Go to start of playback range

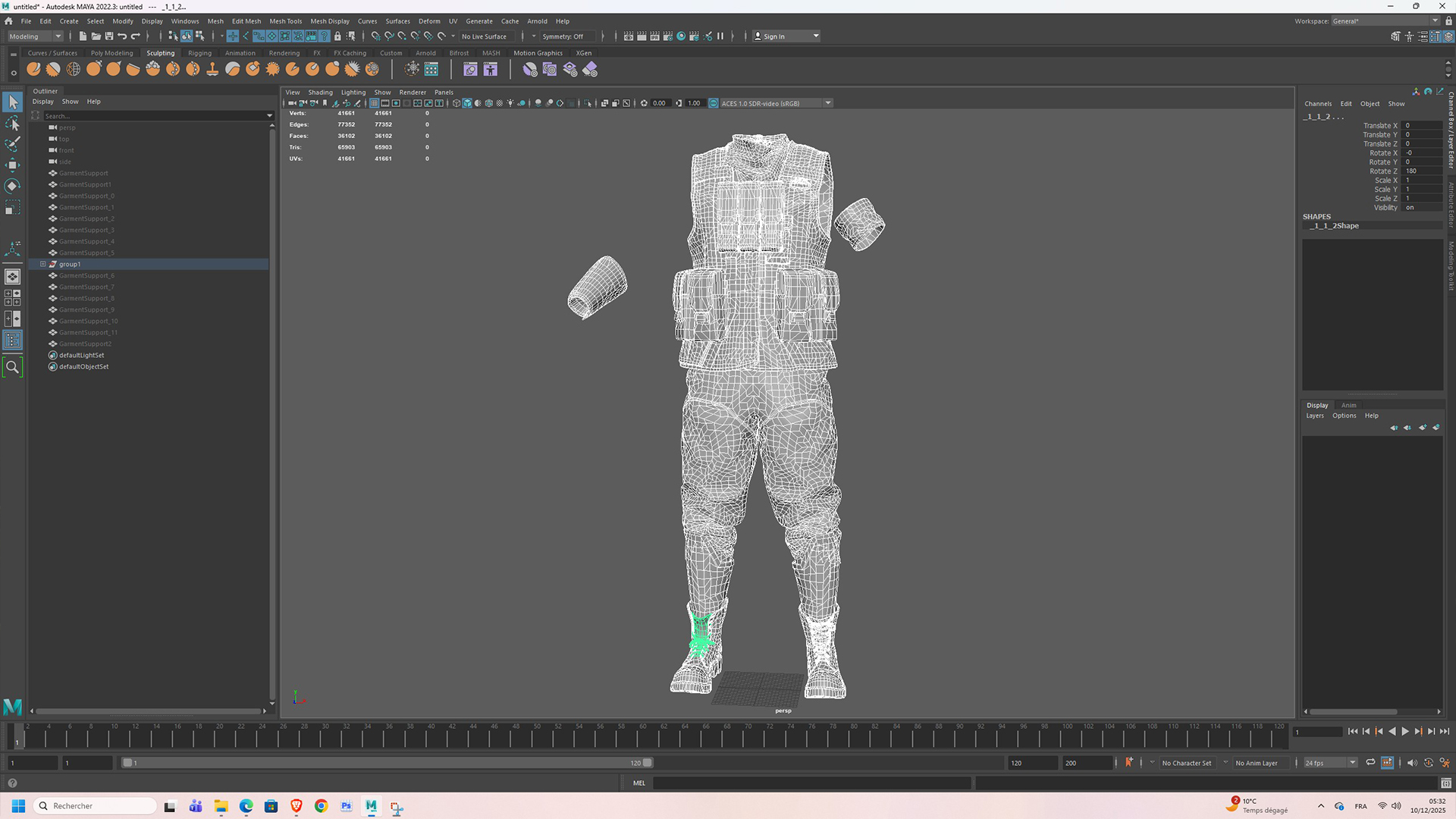tap(1353, 731)
